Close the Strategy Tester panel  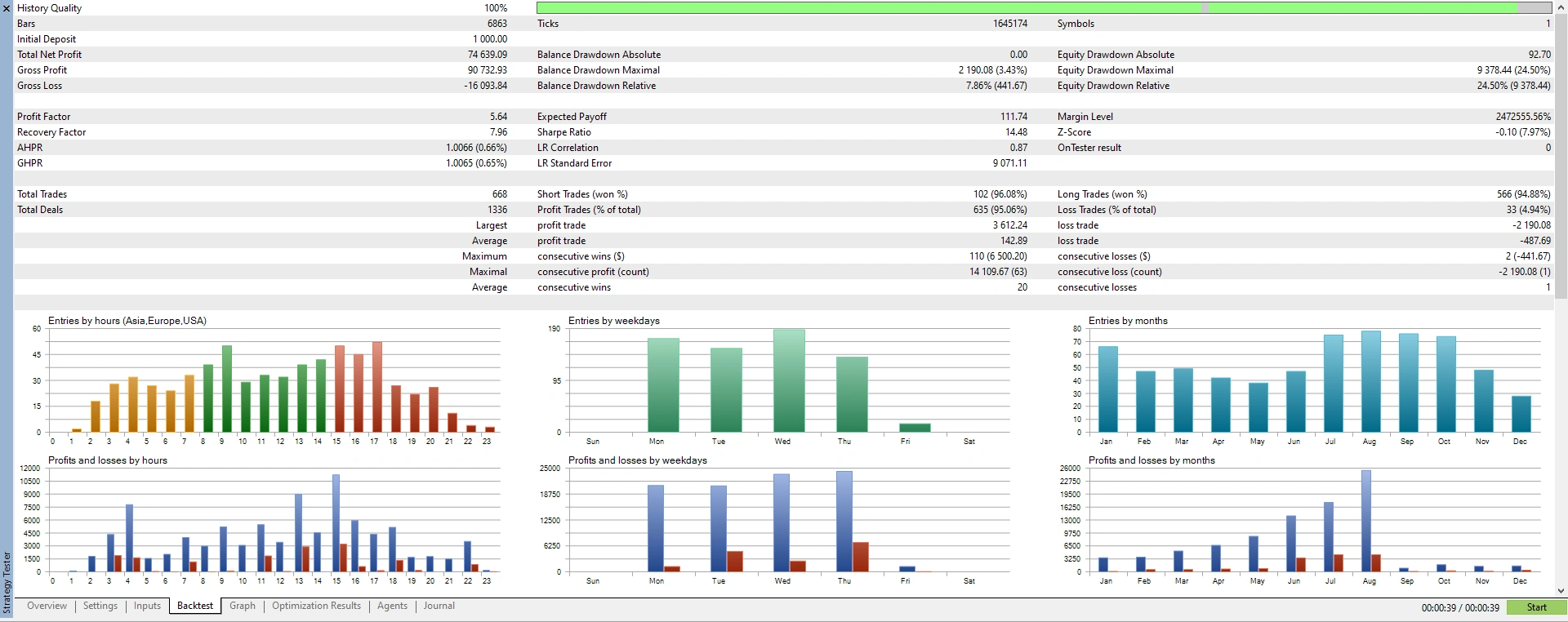pyautogui.click(x=7, y=8)
